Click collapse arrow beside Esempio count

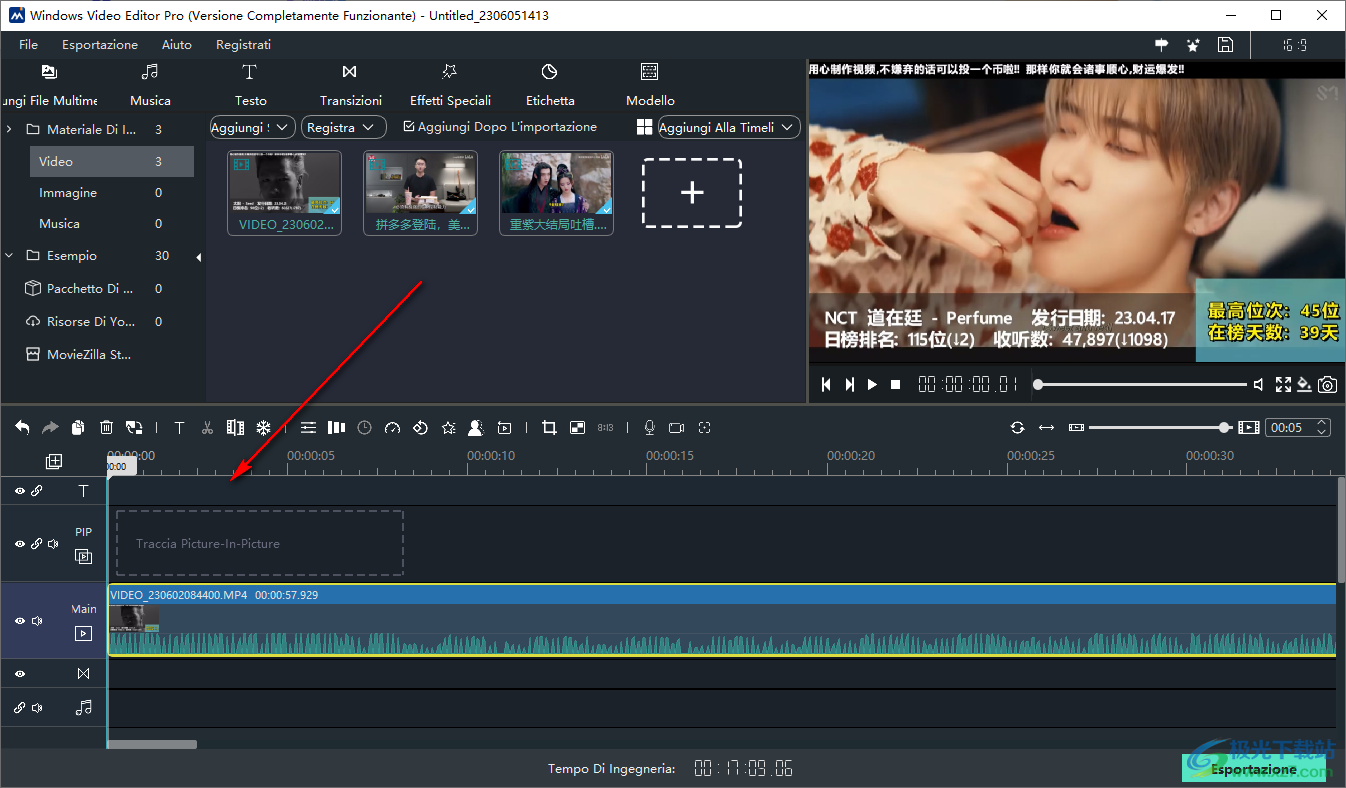[x=198, y=257]
